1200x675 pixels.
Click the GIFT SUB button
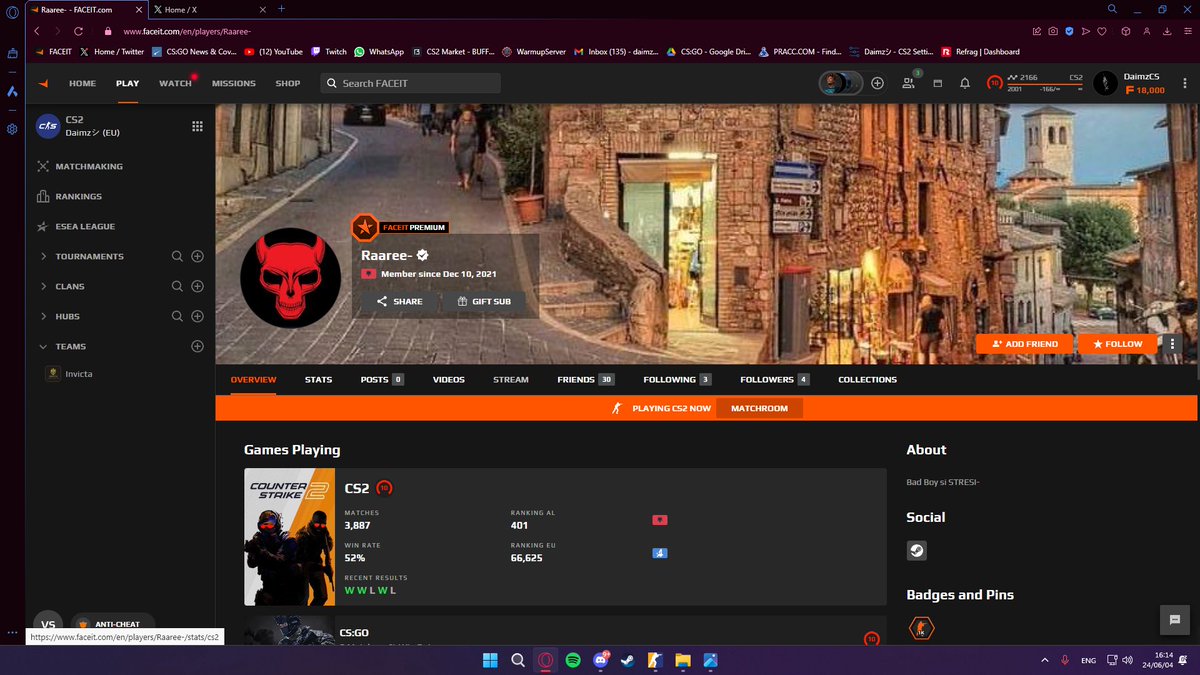click(x=483, y=301)
